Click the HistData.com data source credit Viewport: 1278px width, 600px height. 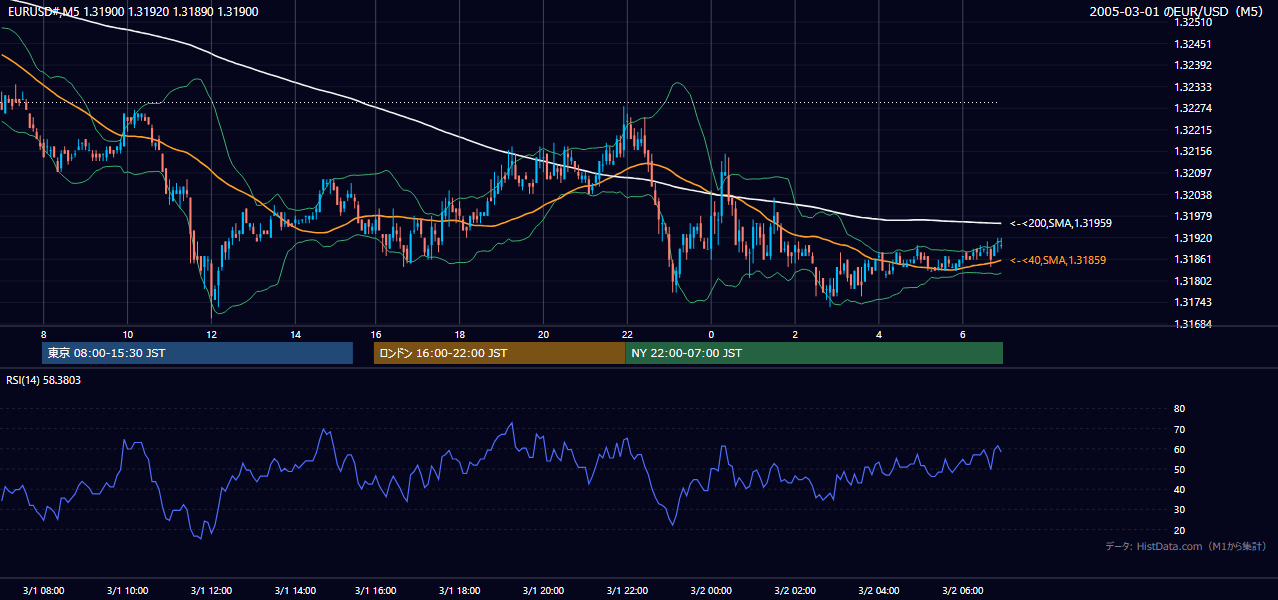tap(1186, 546)
